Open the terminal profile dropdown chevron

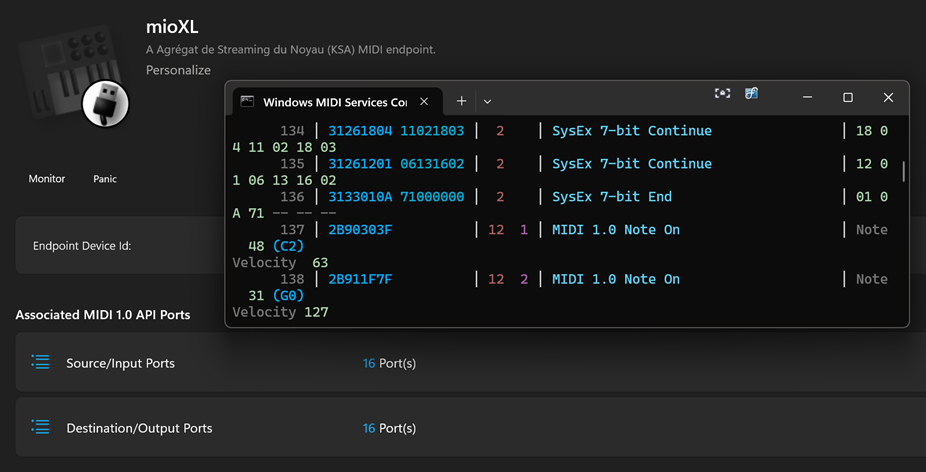click(x=487, y=101)
